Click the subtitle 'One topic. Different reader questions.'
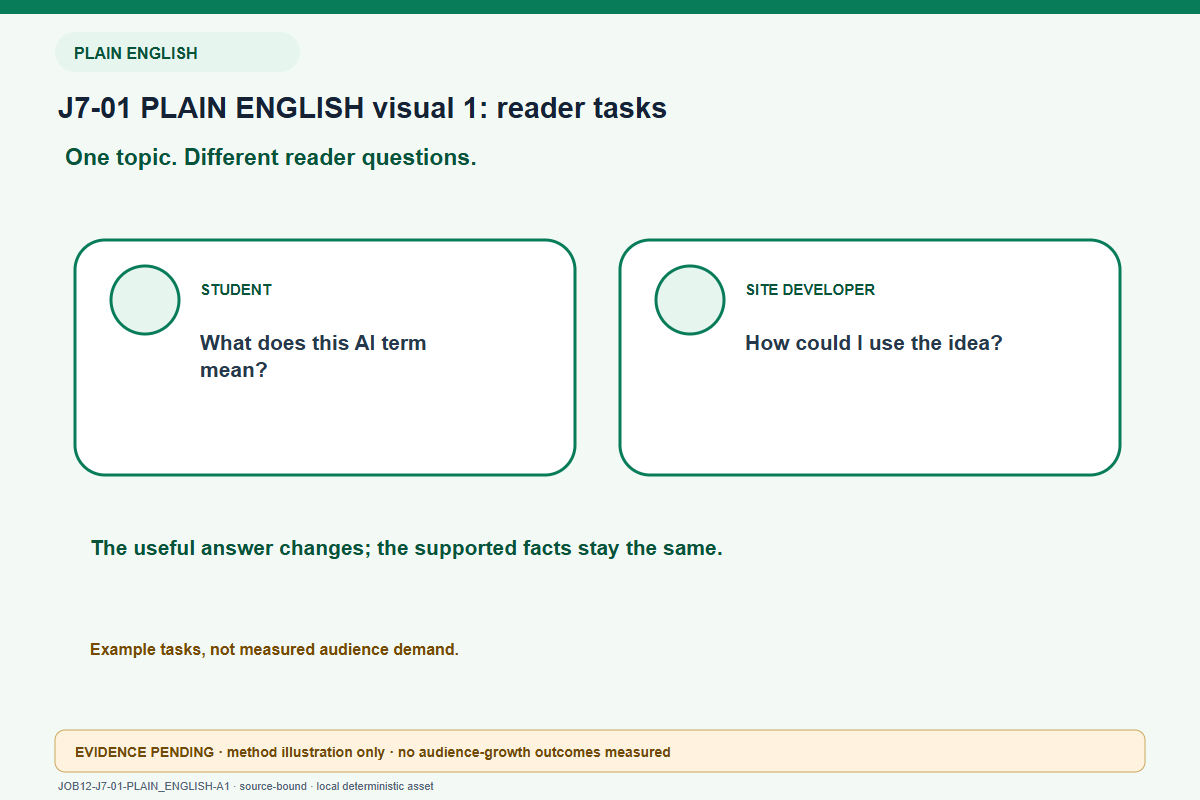This screenshot has width=1200, height=800. coord(271,158)
